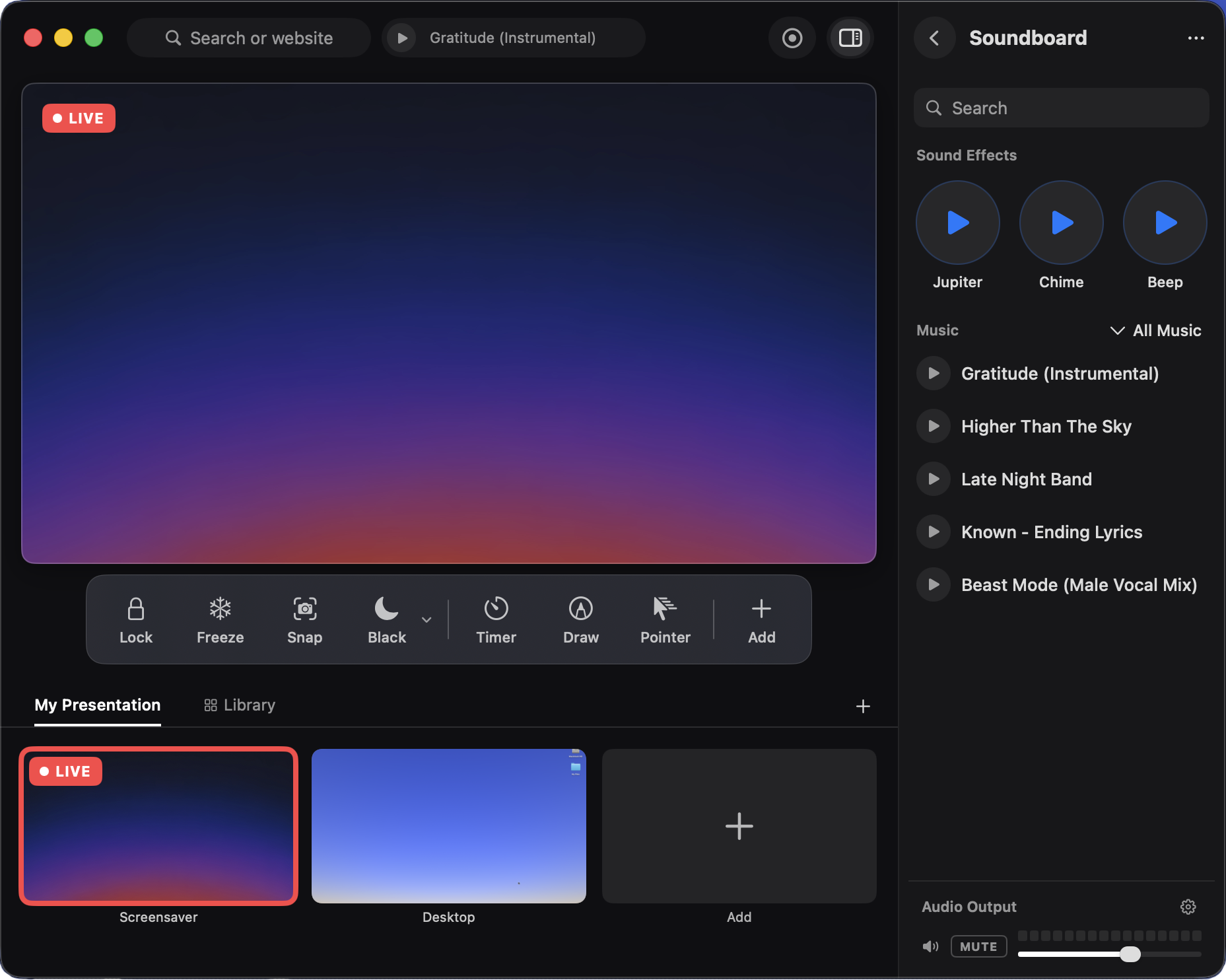The image size is (1226, 980).
Task: Select Late Night Band title
Action: pos(1027,479)
